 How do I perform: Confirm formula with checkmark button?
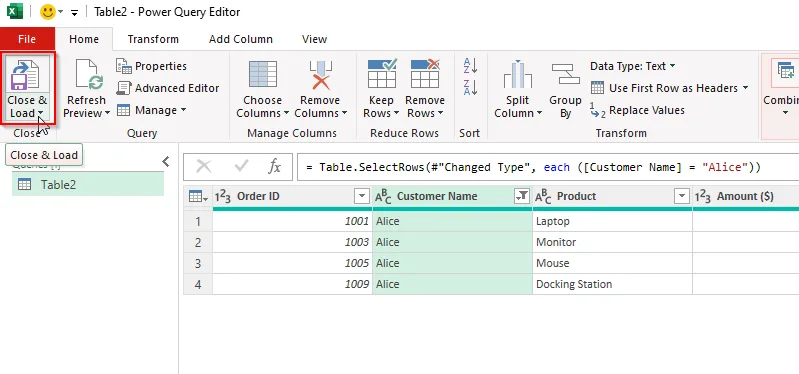[242, 166]
